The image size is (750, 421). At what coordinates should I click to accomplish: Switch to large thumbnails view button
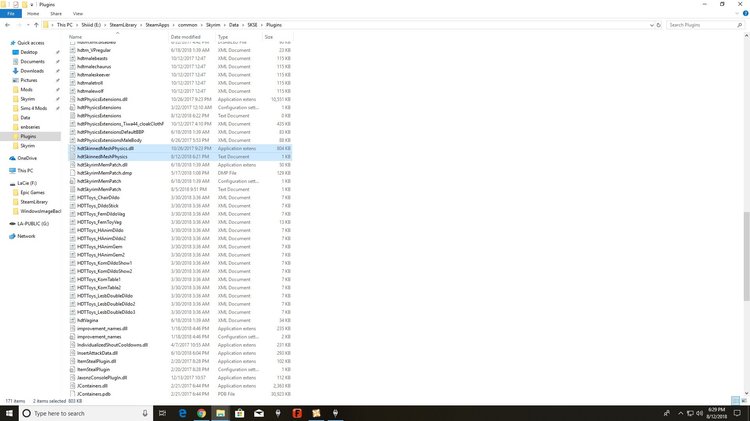744,400
